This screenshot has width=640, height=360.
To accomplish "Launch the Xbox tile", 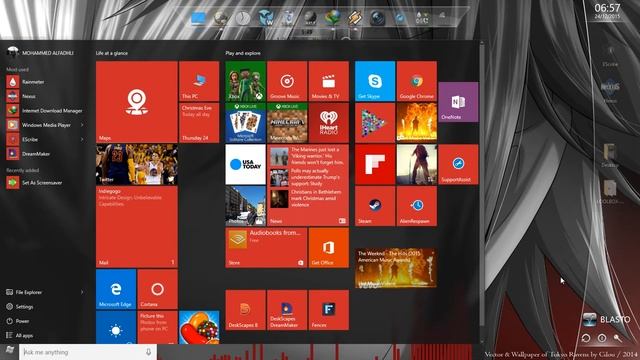I will [x=245, y=81].
